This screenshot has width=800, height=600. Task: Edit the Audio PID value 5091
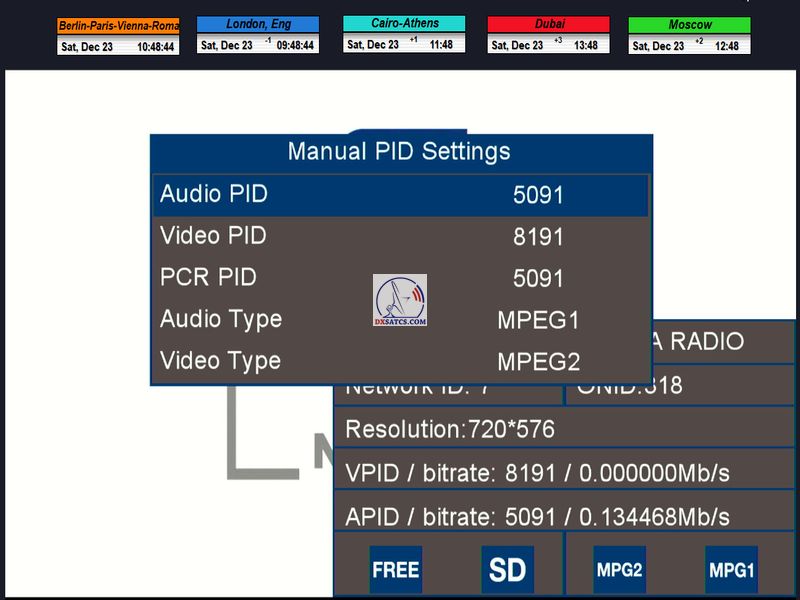[x=538, y=195]
